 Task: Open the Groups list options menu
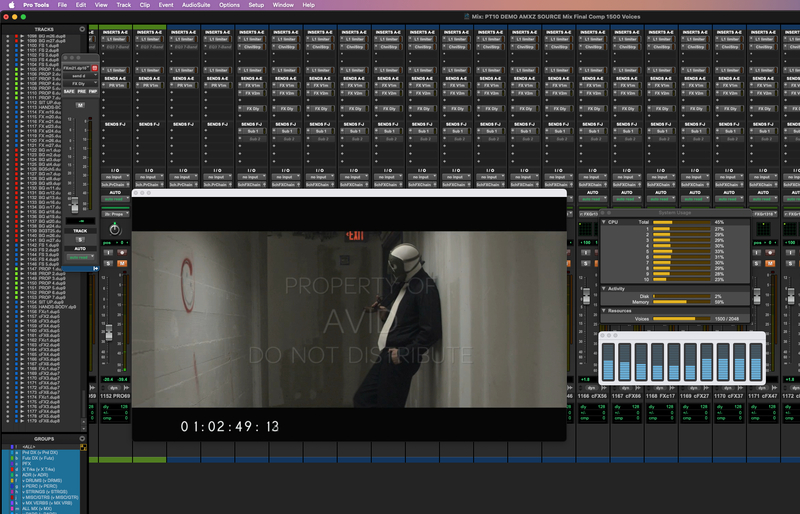82,438
